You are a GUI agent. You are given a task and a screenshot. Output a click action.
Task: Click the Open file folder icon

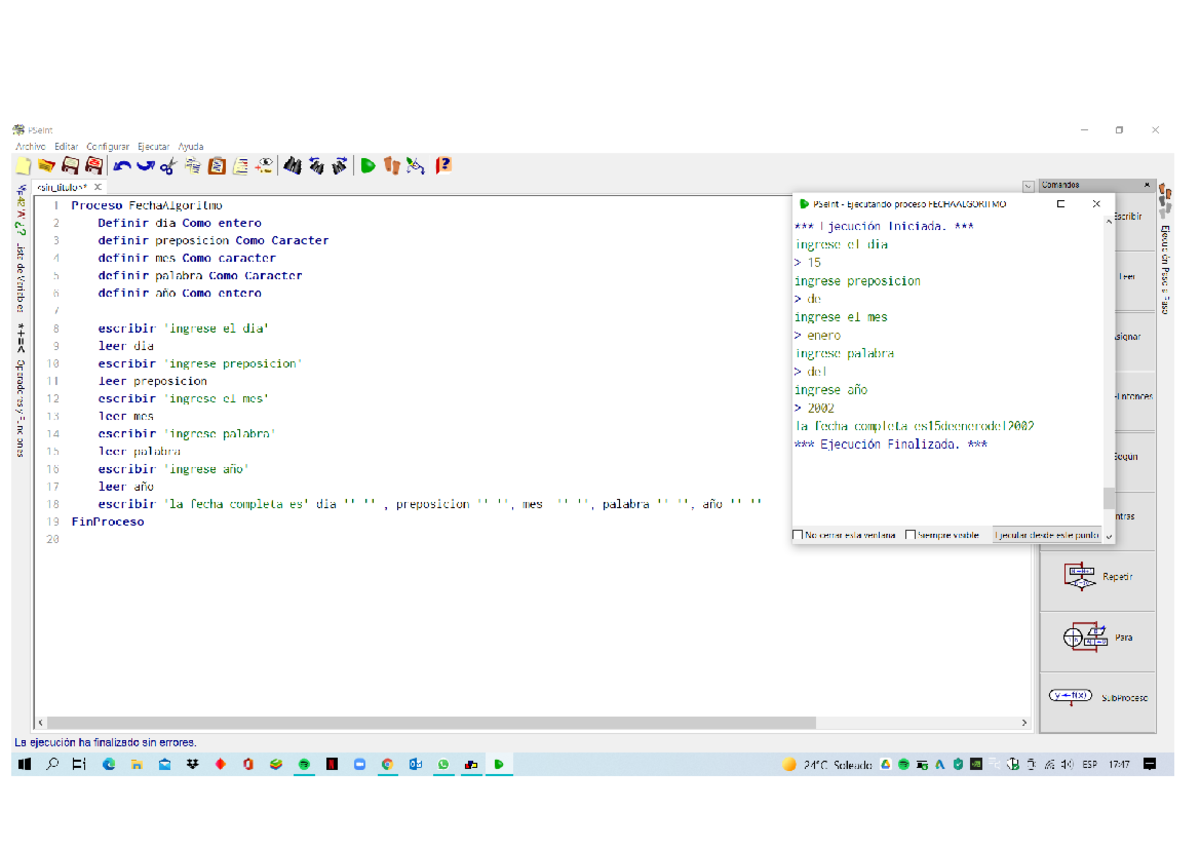(x=46, y=166)
